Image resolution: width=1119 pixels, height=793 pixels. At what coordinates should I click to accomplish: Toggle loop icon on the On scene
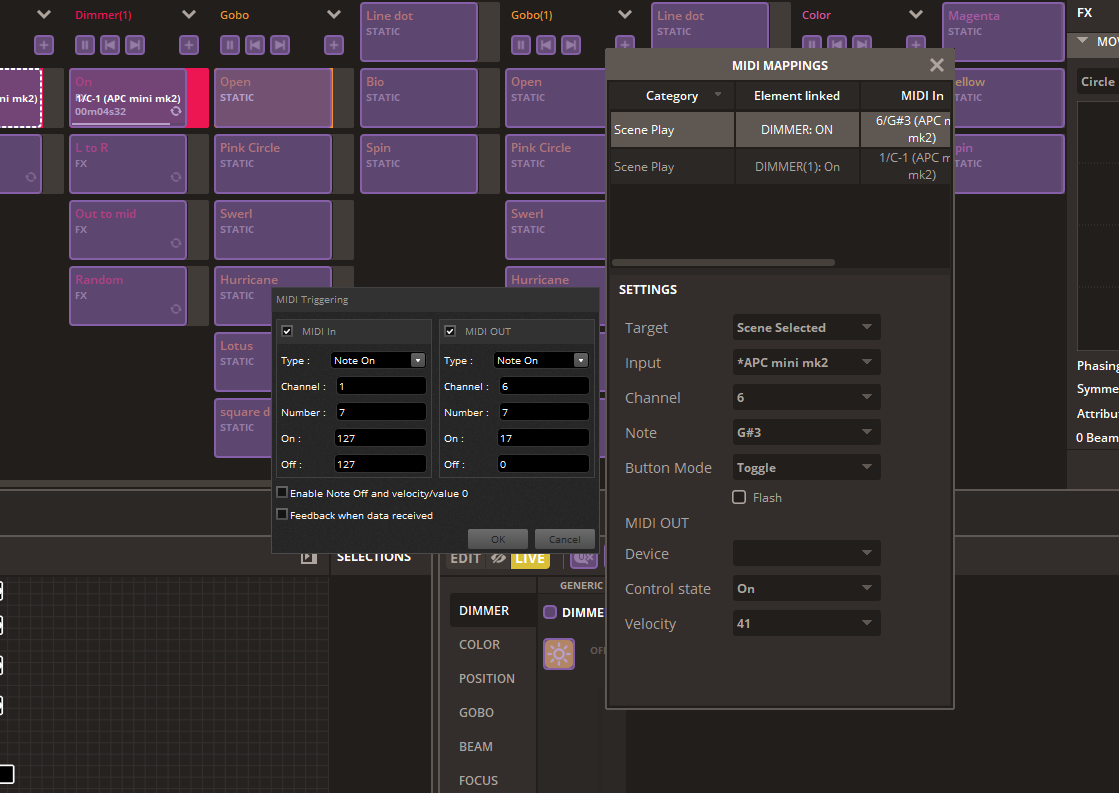click(x=176, y=111)
